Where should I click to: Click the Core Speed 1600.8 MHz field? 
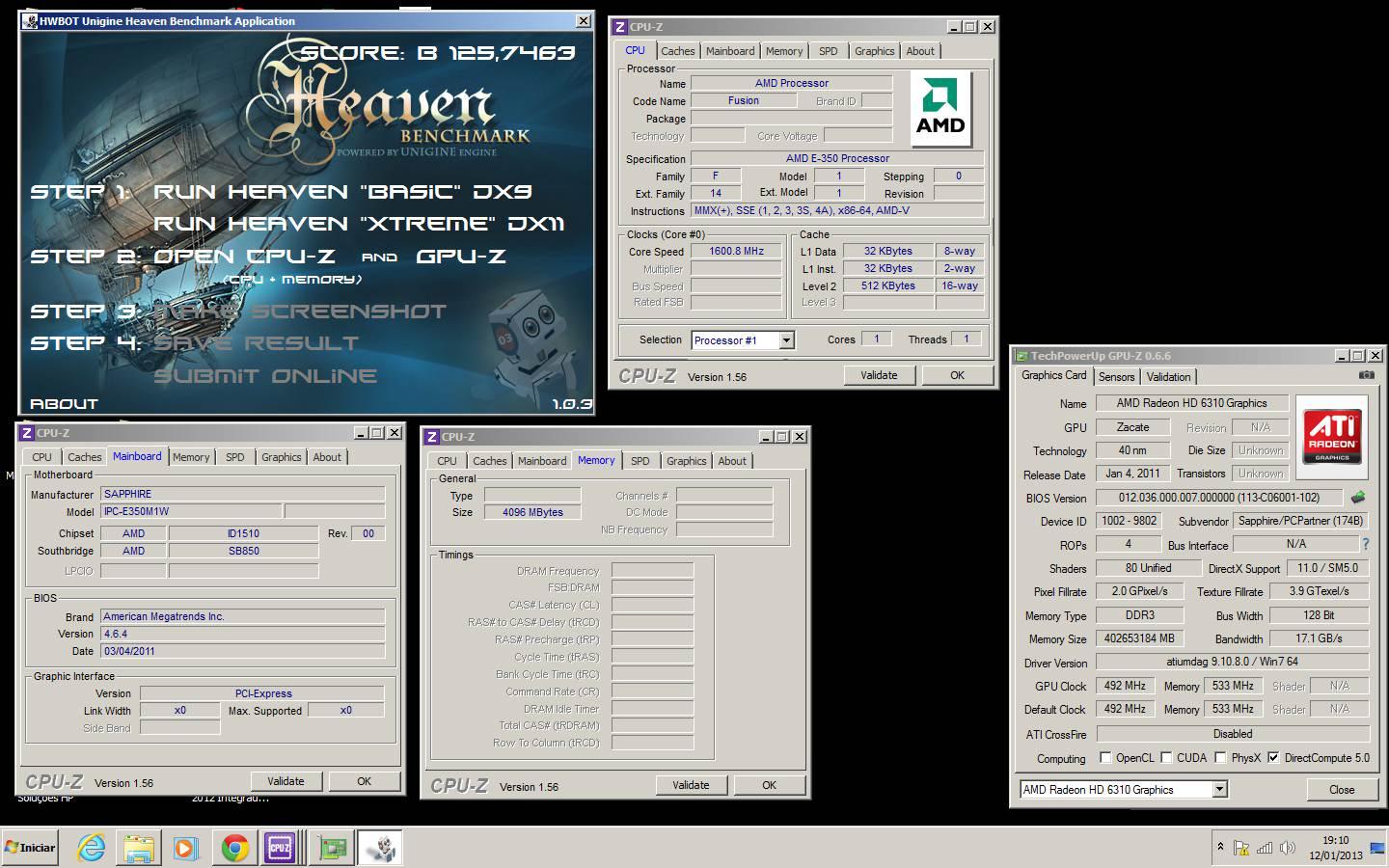click(736, 252)
